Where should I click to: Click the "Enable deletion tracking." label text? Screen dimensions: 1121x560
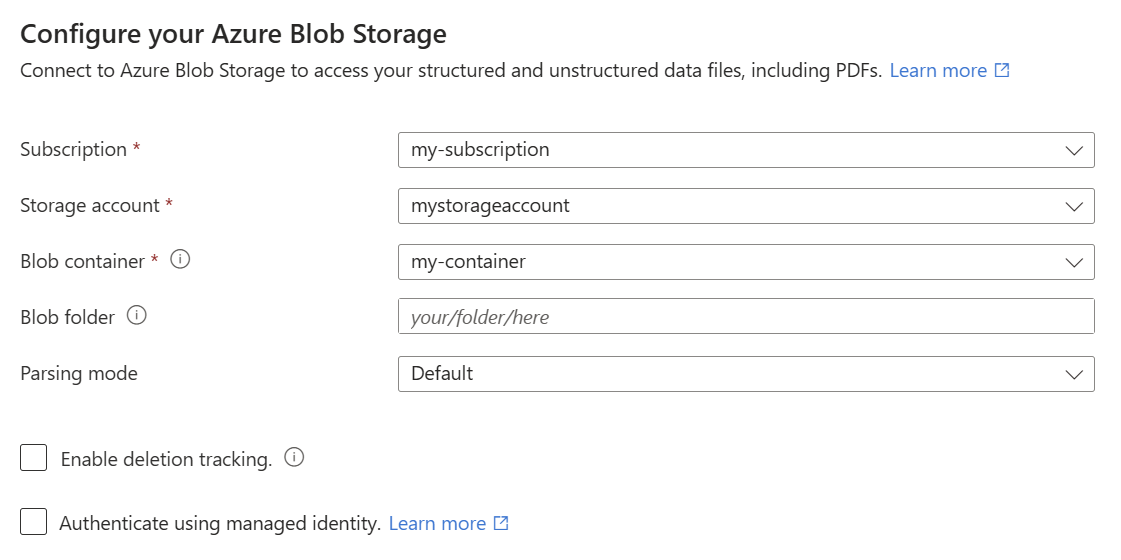[x=166, y=460]
